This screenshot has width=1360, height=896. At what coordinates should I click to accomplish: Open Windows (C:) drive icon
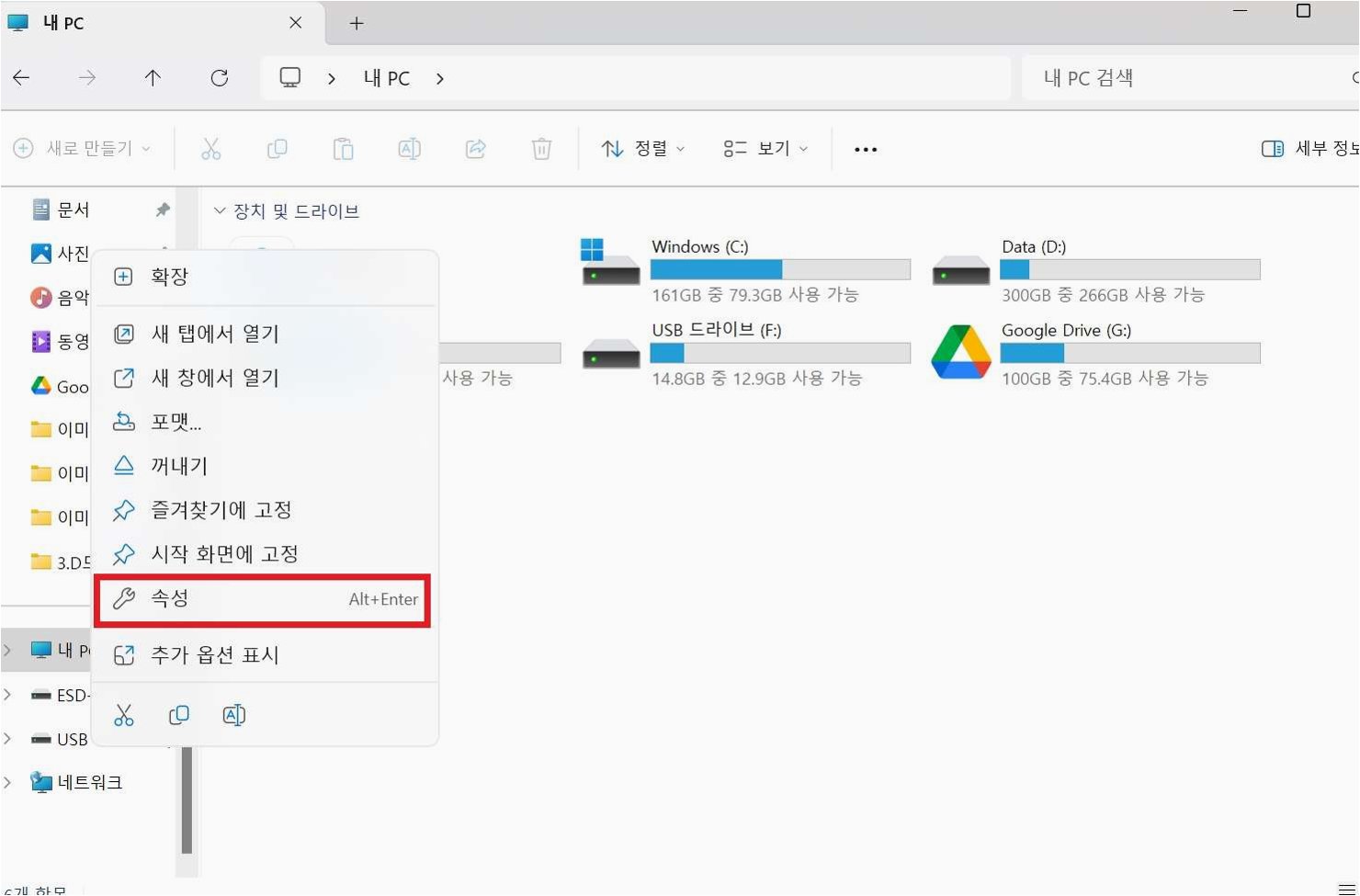click(610, 263)
